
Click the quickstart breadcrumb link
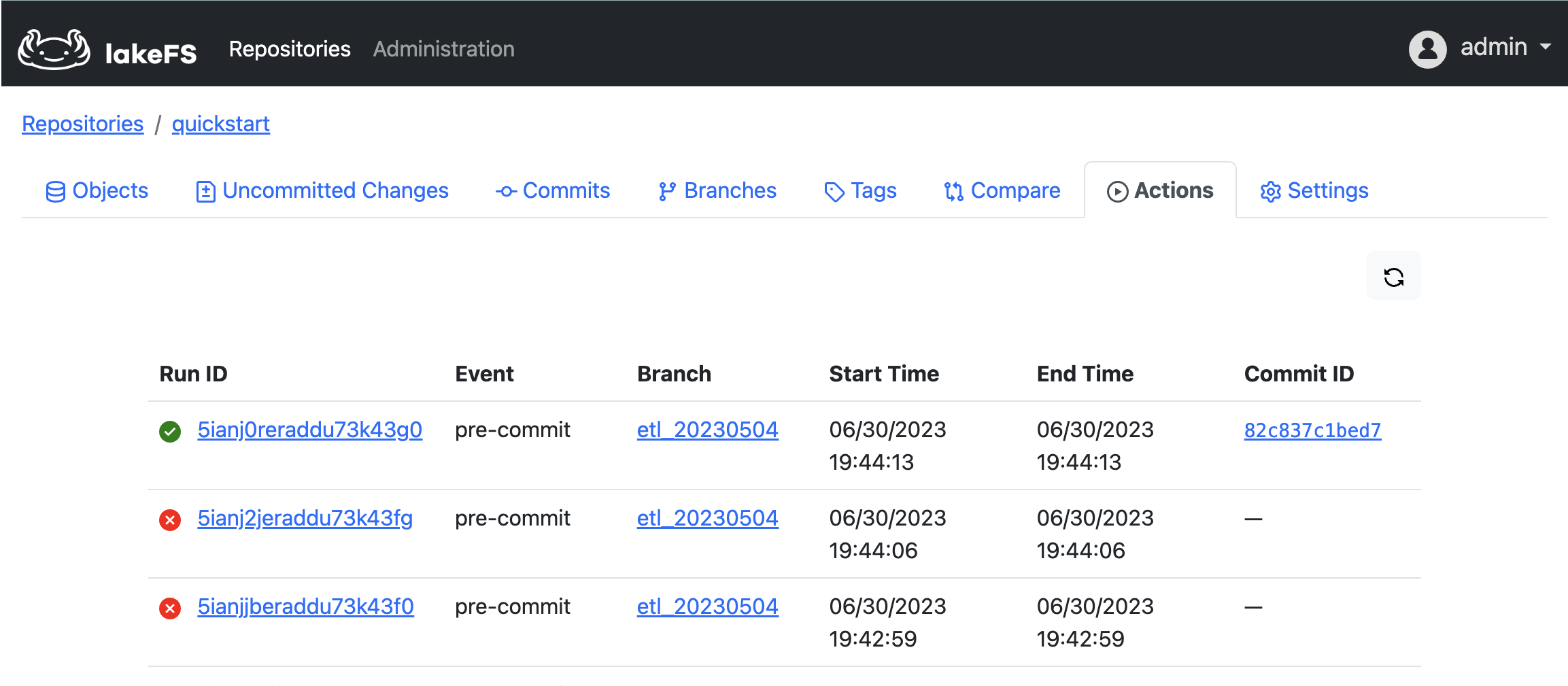[220, 124]
